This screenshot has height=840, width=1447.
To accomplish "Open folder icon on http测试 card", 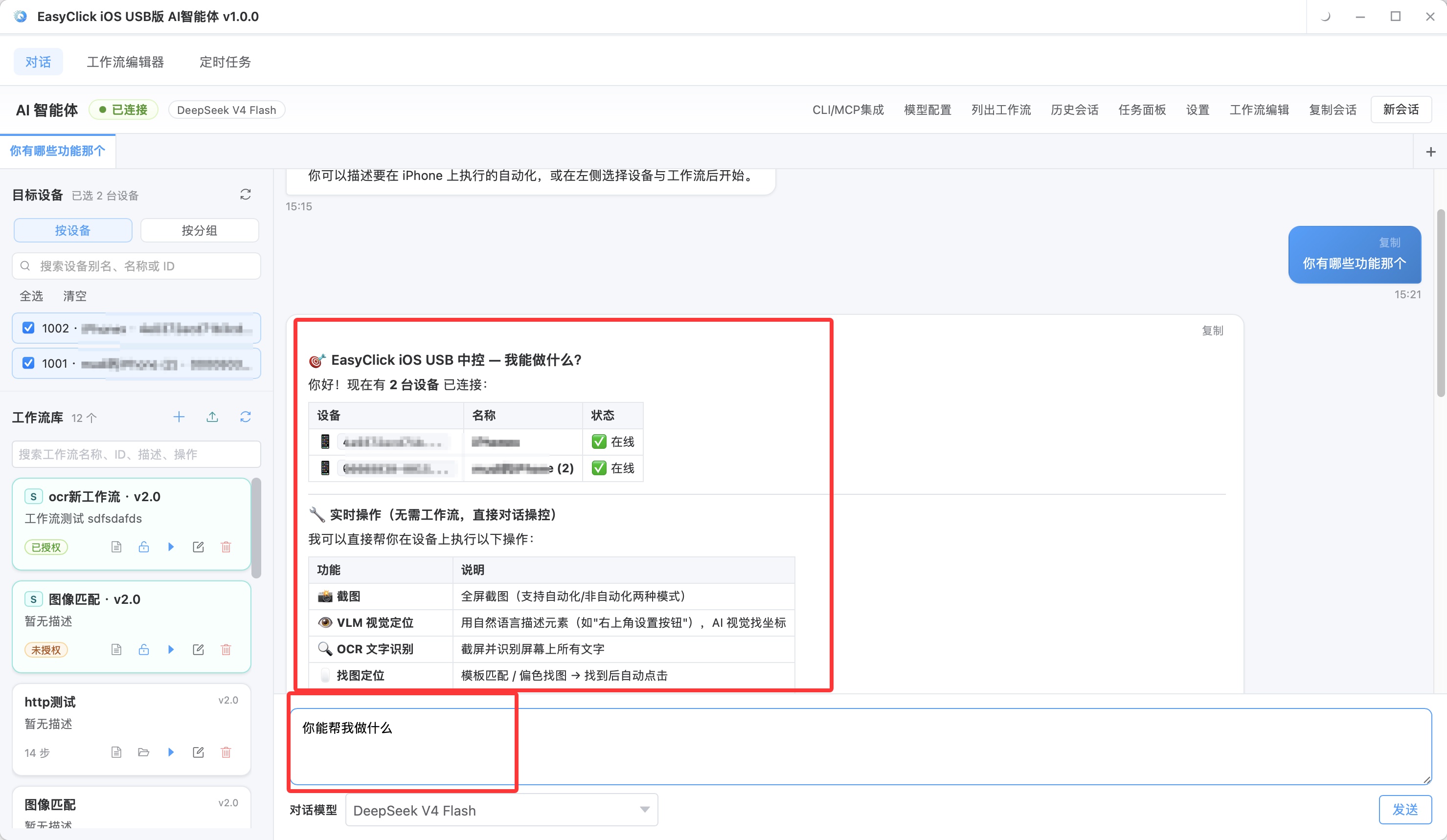I will [x=143, y=752].
